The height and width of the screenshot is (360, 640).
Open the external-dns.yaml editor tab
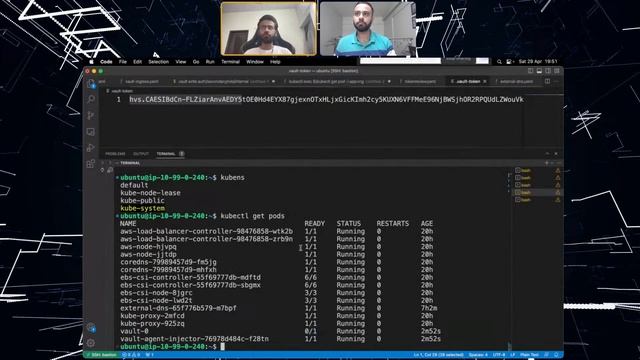(516, 82)
